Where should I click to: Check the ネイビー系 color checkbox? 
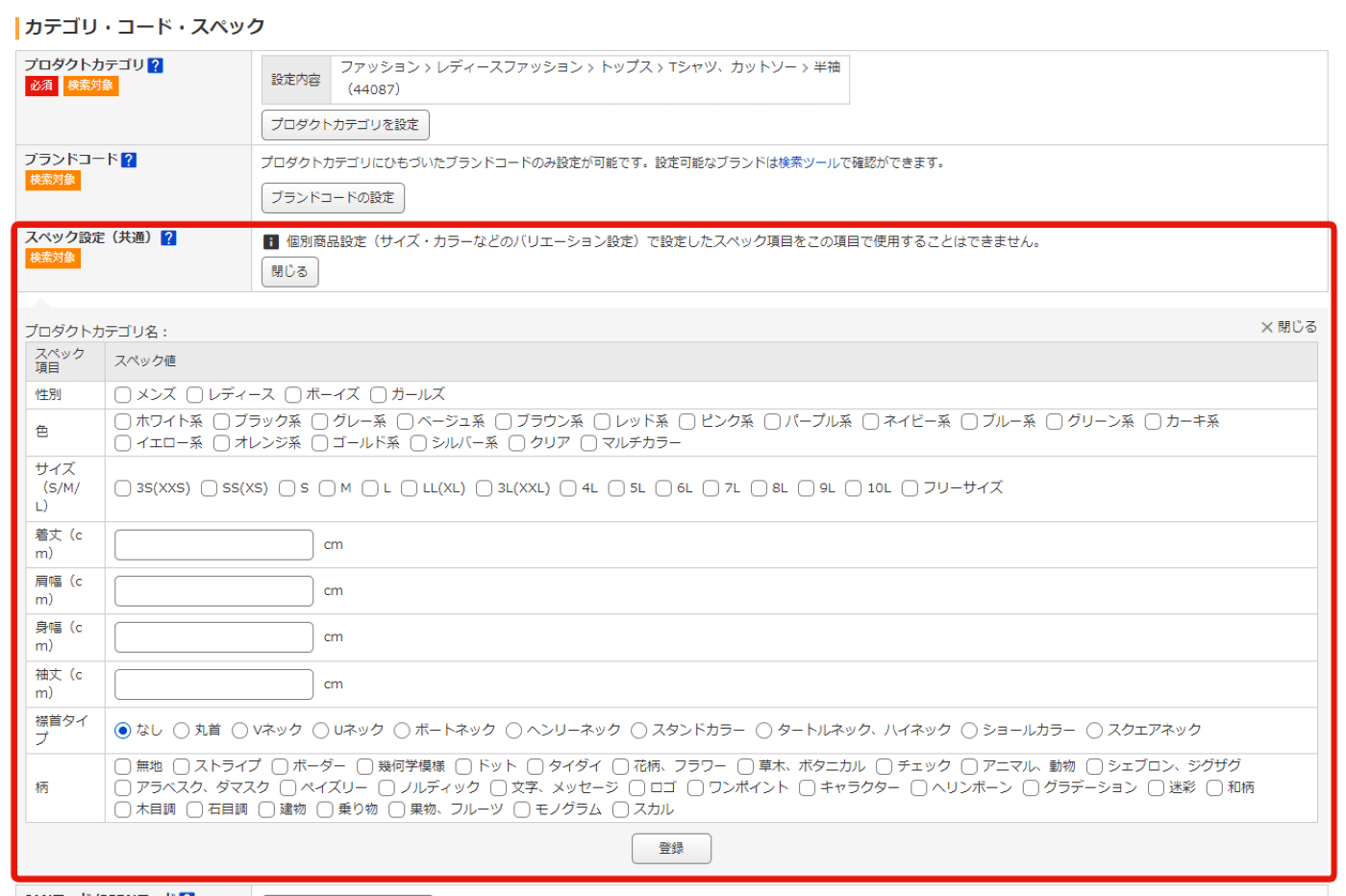871,421
